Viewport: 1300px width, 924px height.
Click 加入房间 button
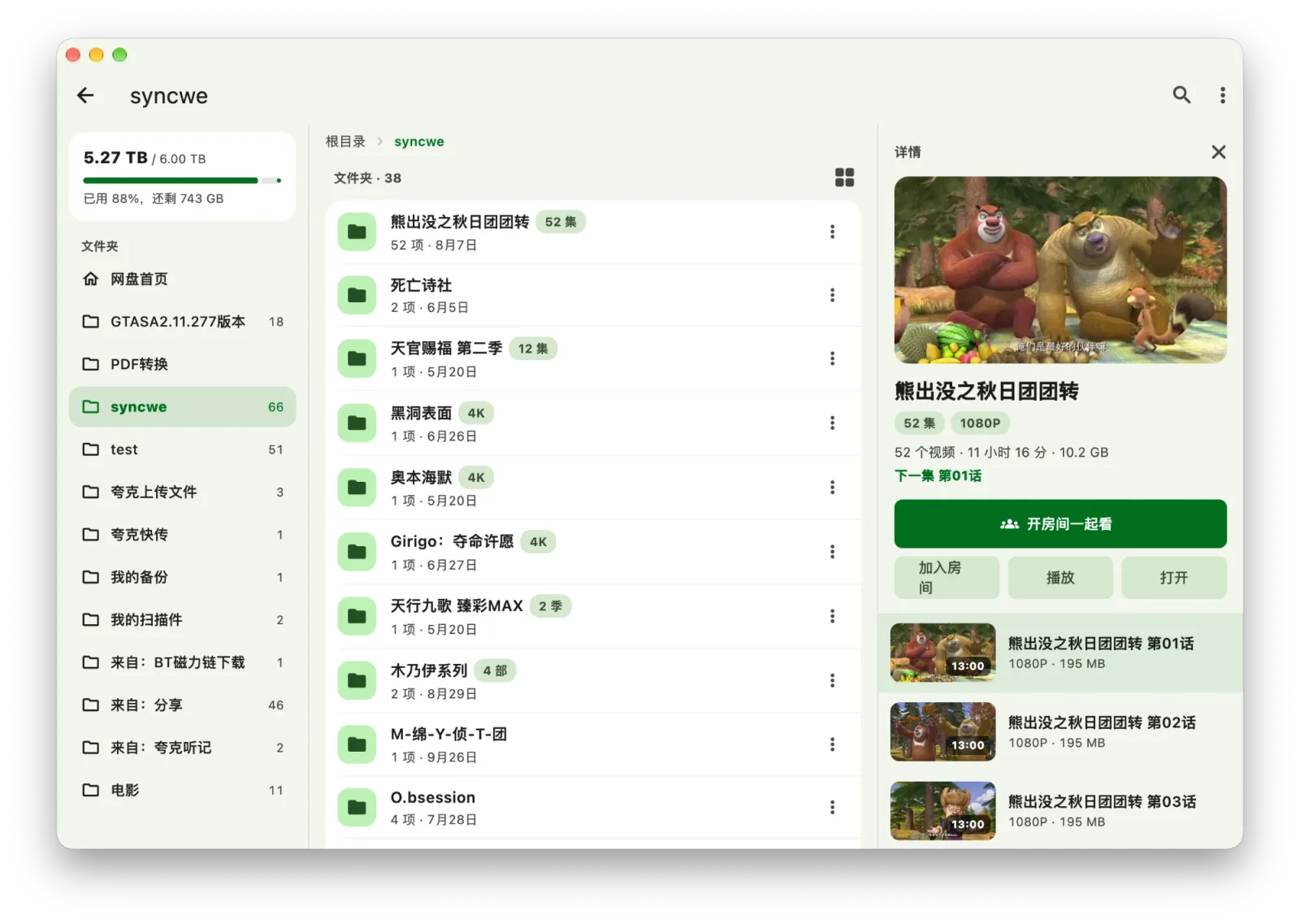coord(947,578)
